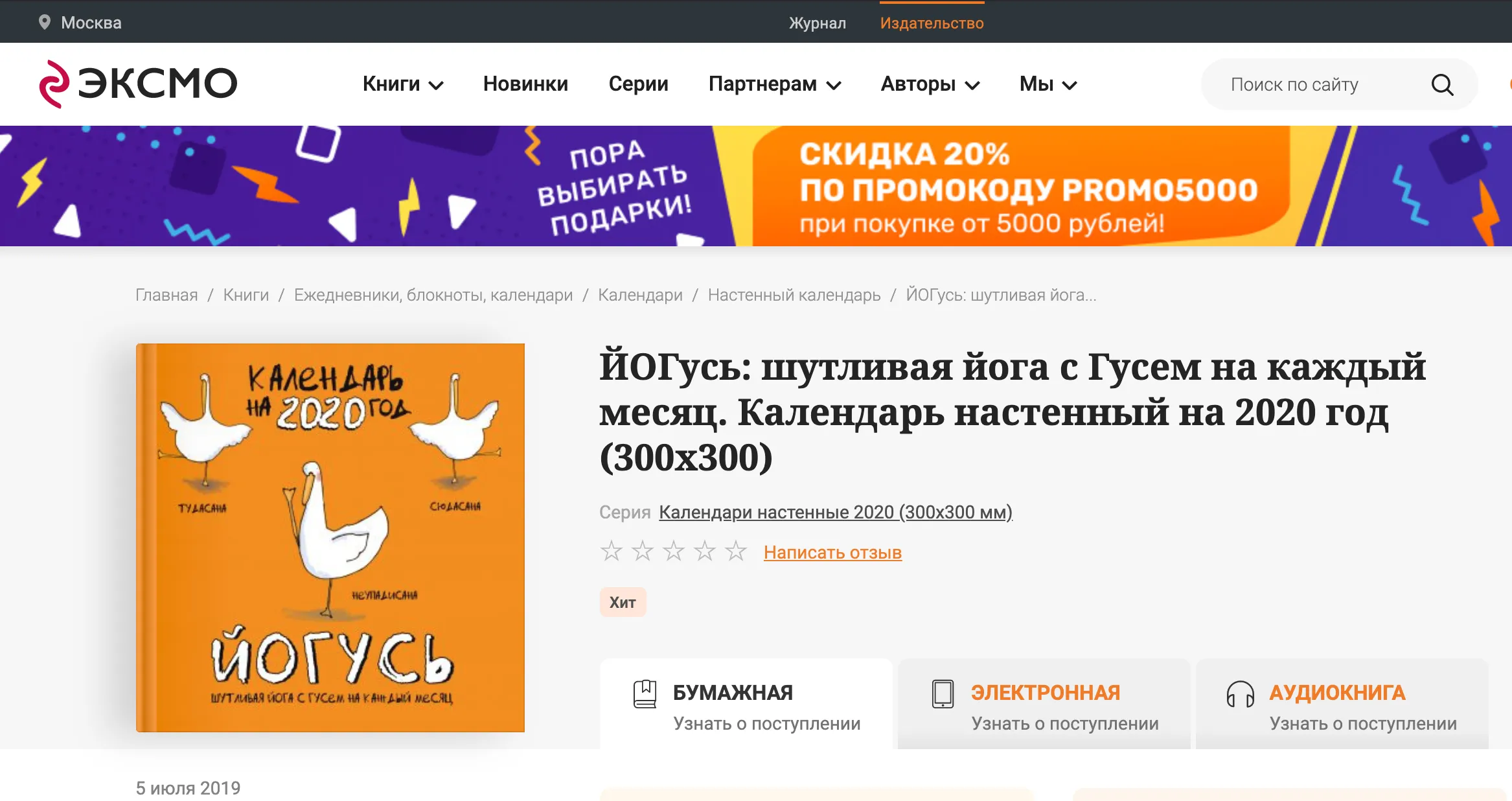Open the Журнал section
Viewport: 1512px width, 801px height.
817,22
